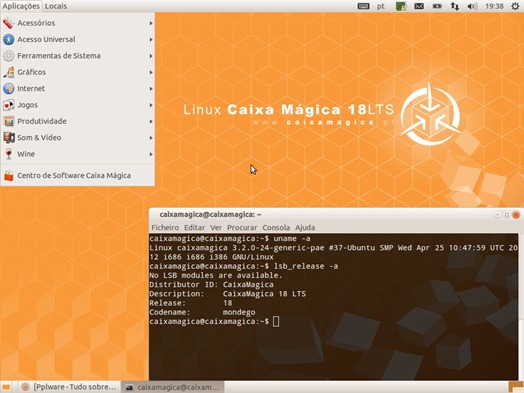This screenshot has height=393, width=524.
Task: Select the Ferramentas de Sistema menu entry
Action: click(x=78, y=56)
